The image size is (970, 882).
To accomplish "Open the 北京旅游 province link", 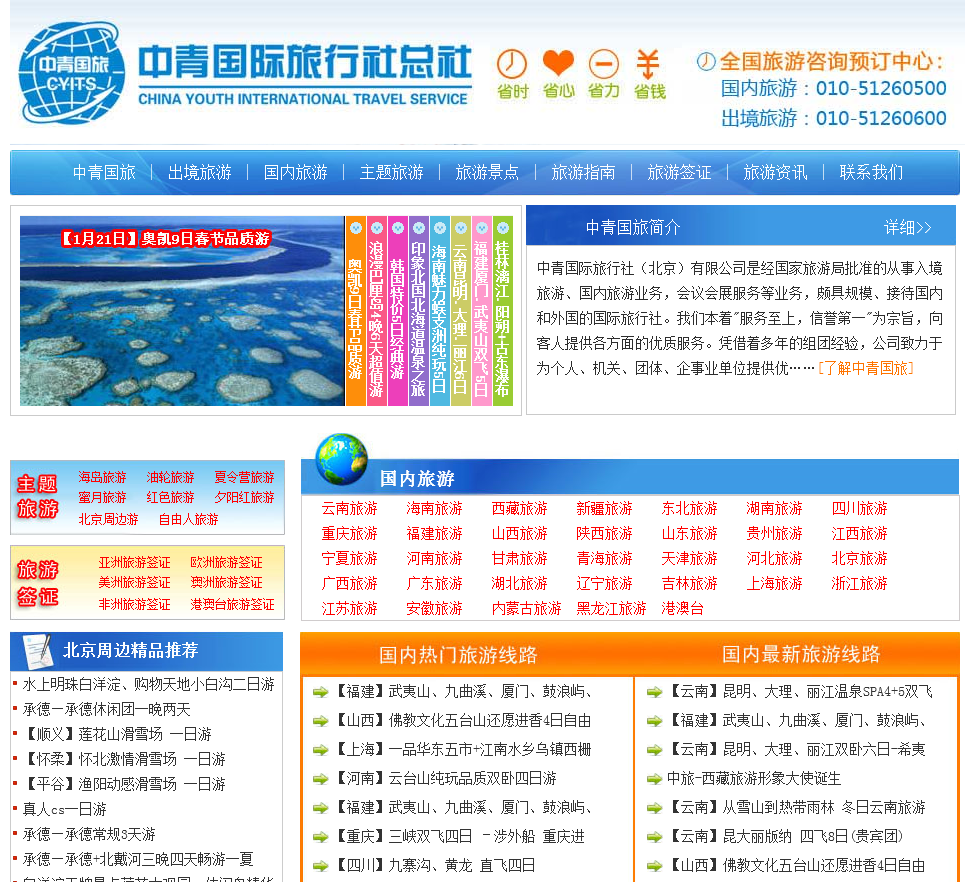I will point(859,559).
